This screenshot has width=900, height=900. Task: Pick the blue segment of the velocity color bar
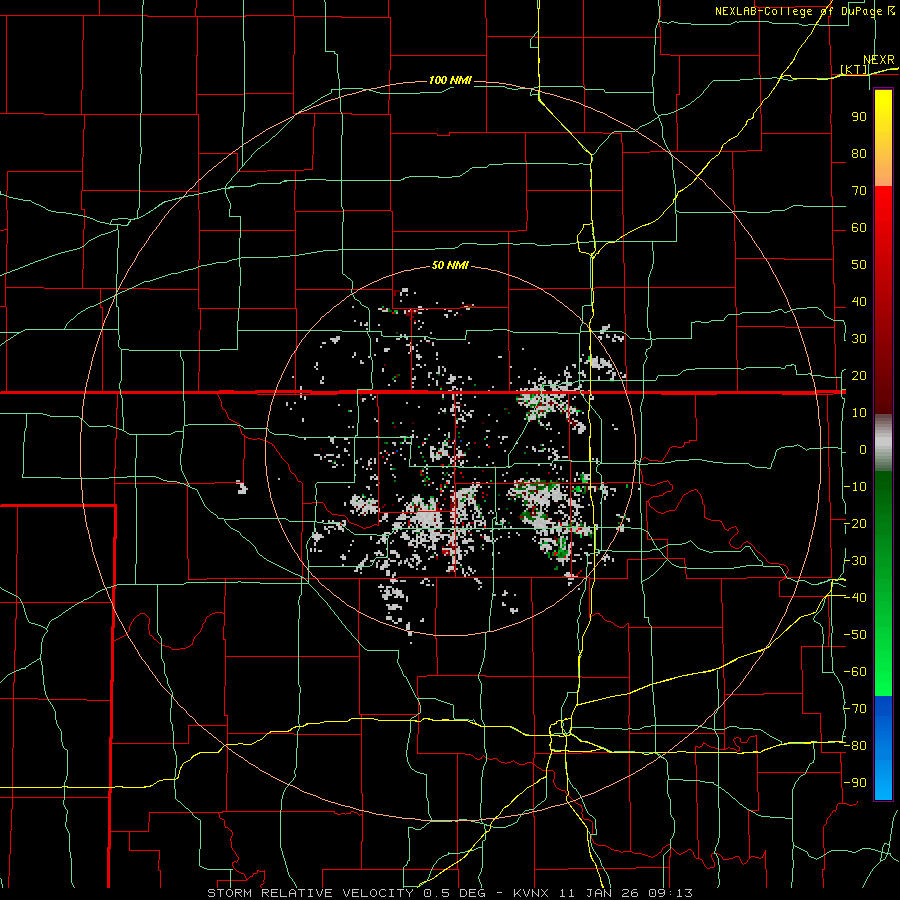(x=883, y=748)
